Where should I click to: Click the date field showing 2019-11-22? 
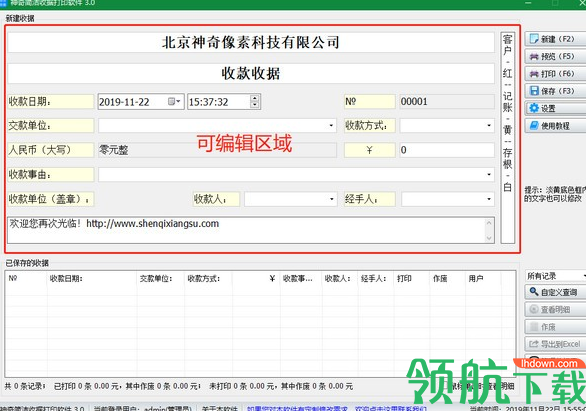point(141,102)
